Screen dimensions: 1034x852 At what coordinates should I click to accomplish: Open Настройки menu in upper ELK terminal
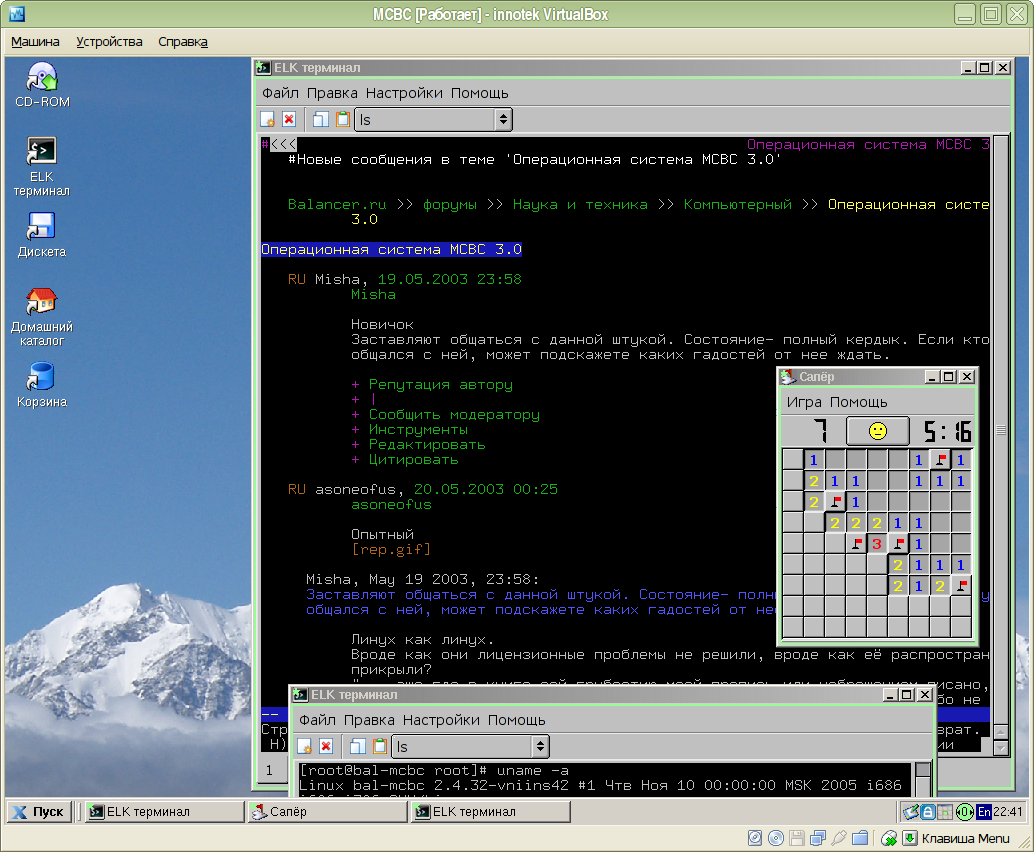[x=404, y=93]
